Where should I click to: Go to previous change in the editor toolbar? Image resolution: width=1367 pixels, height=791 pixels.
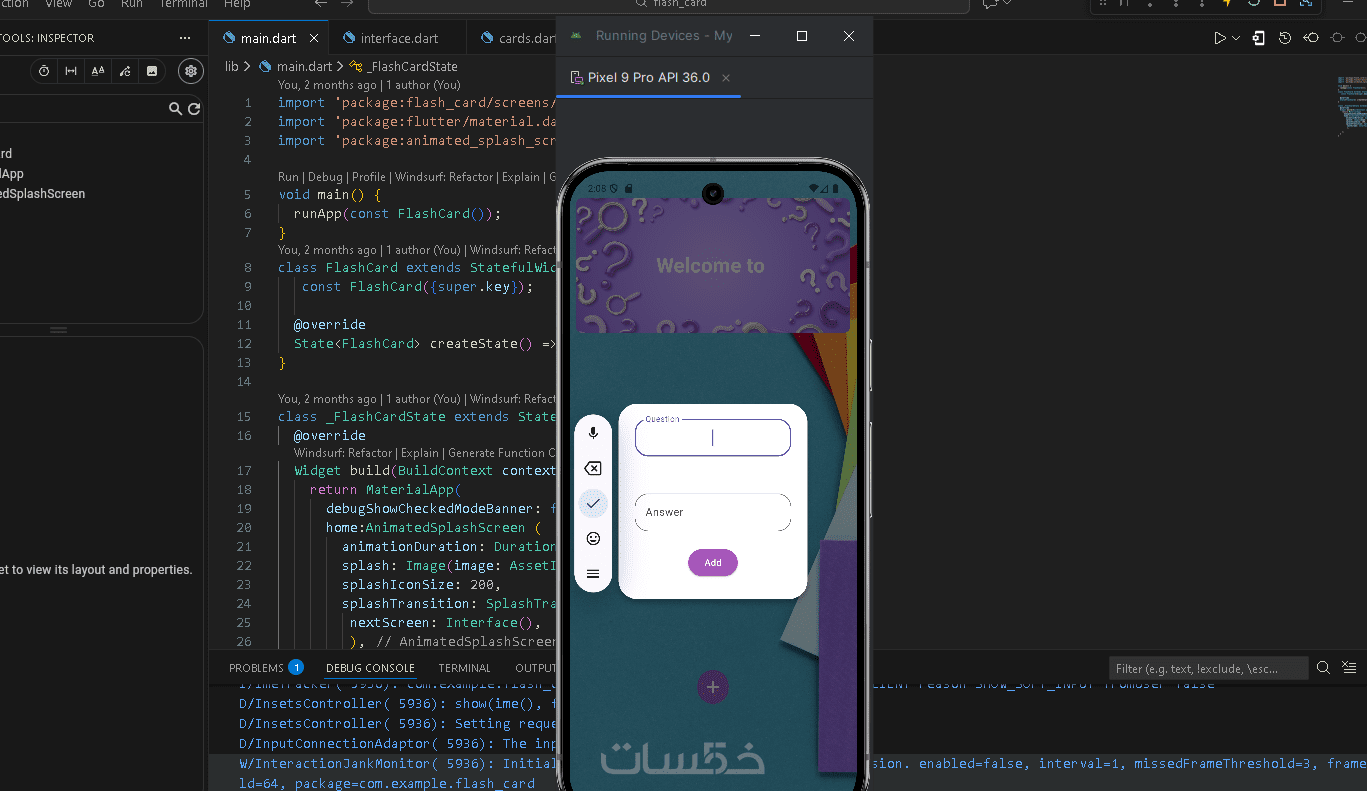pyautogui.click(x=1311, y=38)
